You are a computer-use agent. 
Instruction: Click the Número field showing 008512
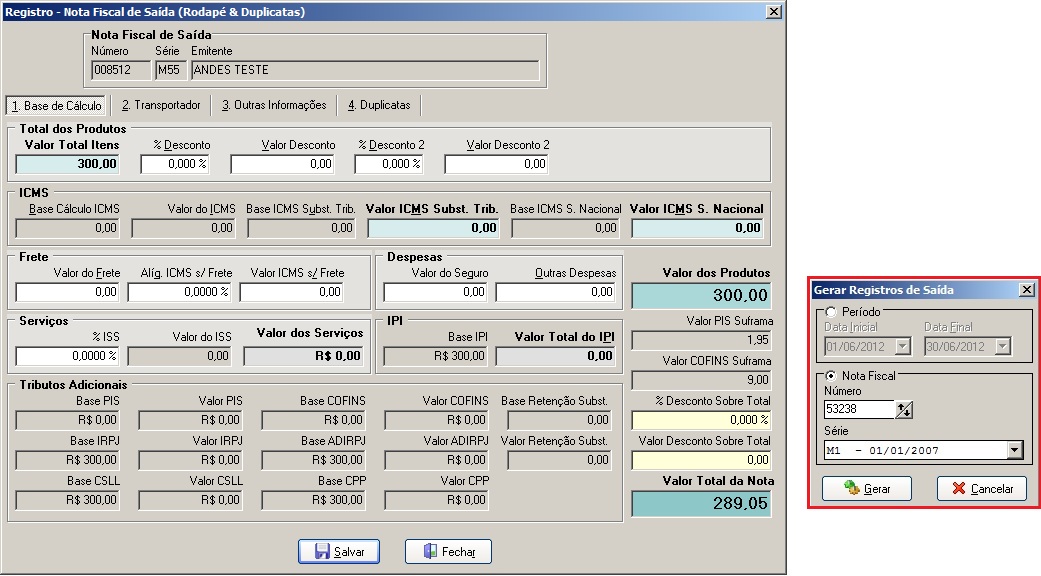coord(121,70)
